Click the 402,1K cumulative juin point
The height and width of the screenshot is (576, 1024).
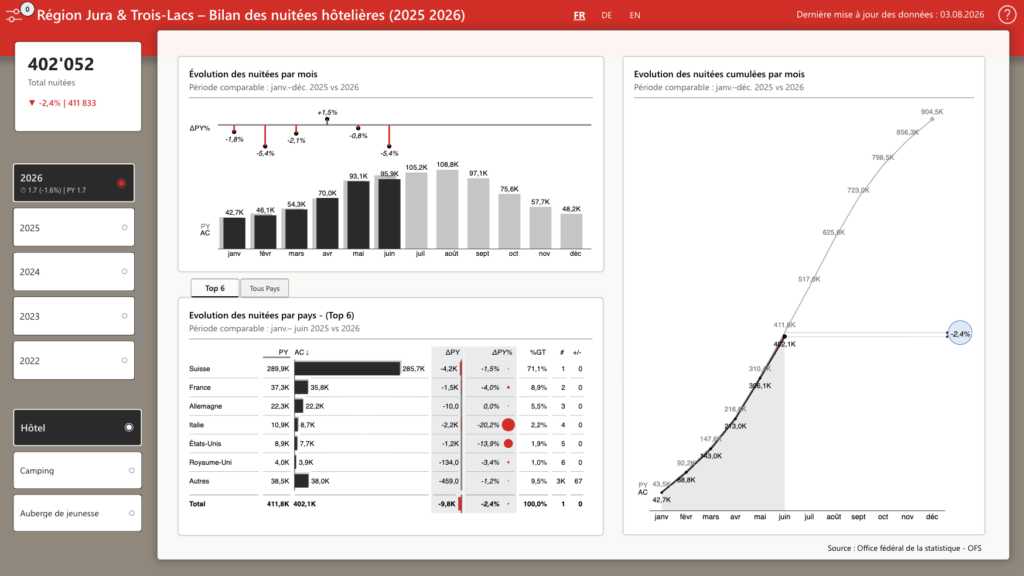click(784, 337)
